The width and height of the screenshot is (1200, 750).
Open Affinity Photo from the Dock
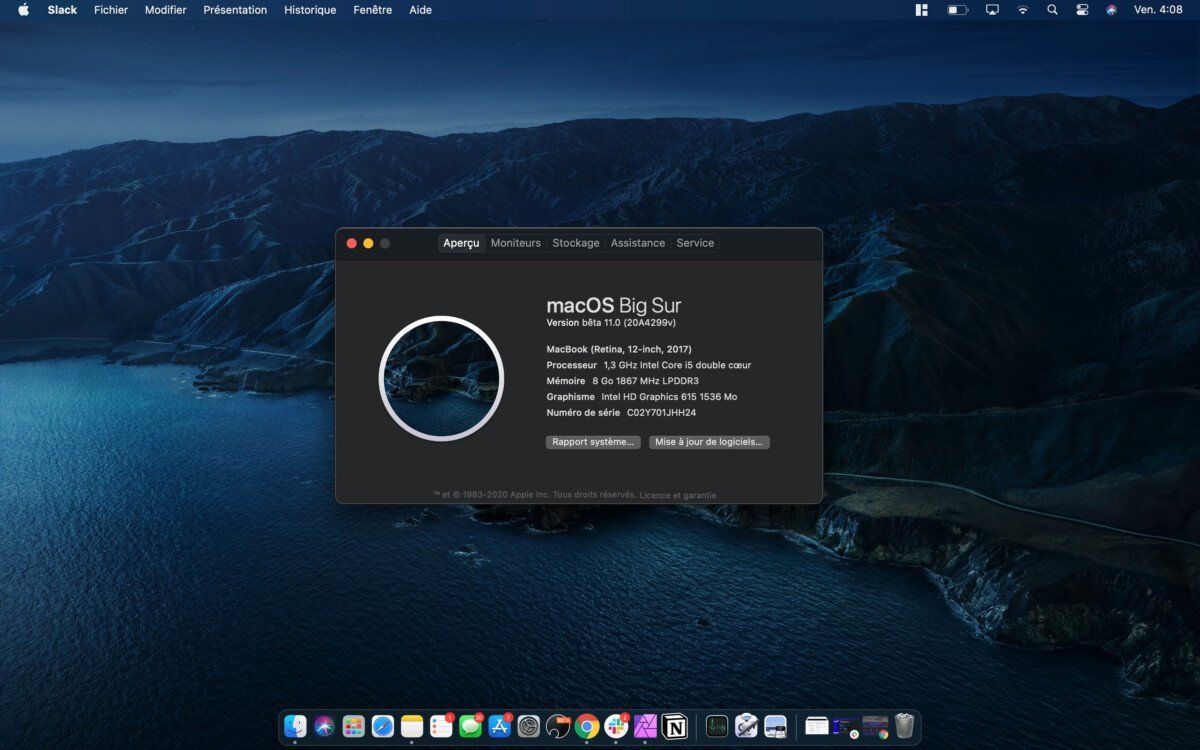pyautogui.click(x=646, y=726)
